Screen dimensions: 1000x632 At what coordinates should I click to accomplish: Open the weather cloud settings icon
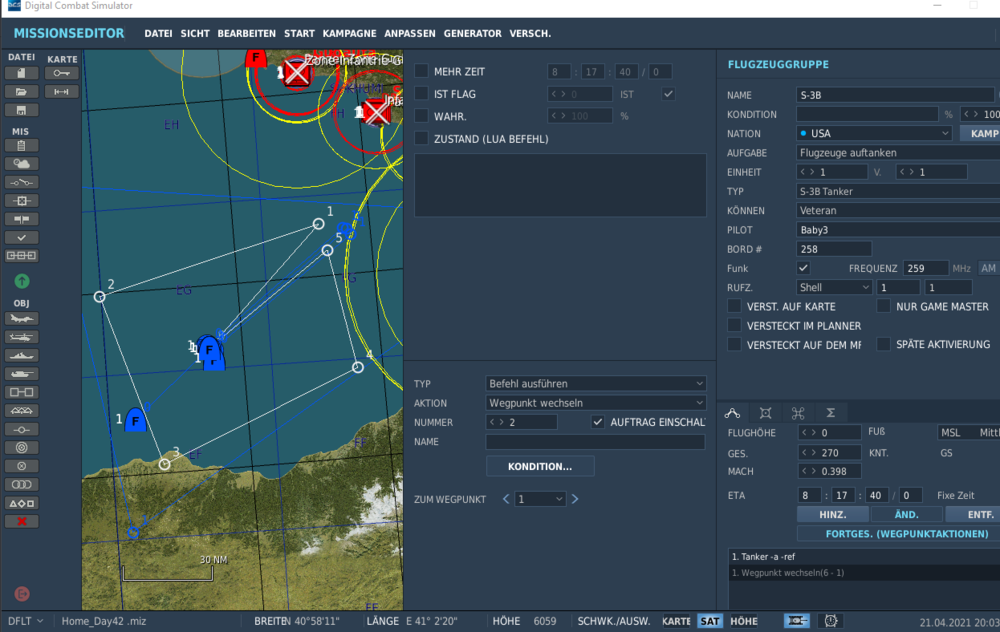click(22, 163)
